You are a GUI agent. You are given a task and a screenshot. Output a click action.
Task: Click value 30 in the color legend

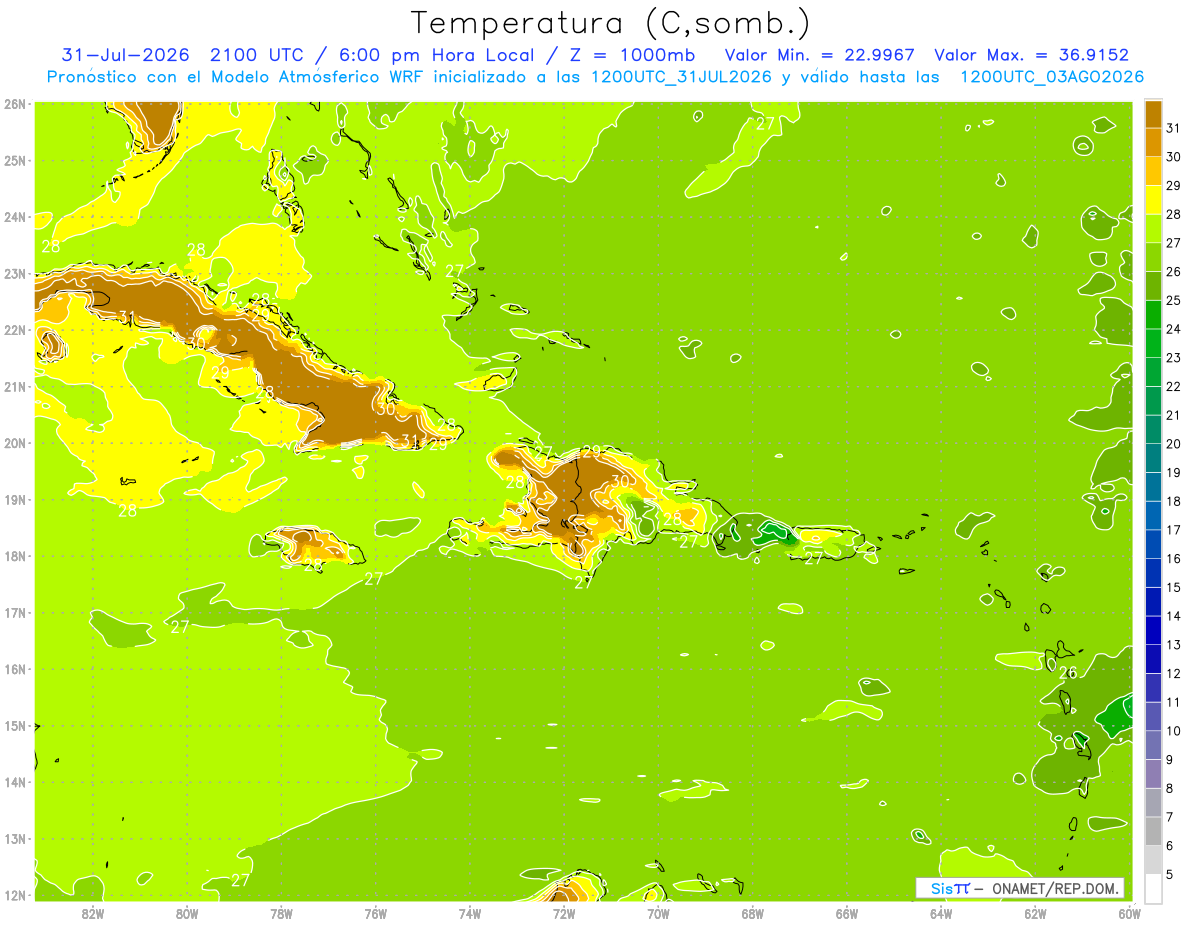pos(1174,156)
